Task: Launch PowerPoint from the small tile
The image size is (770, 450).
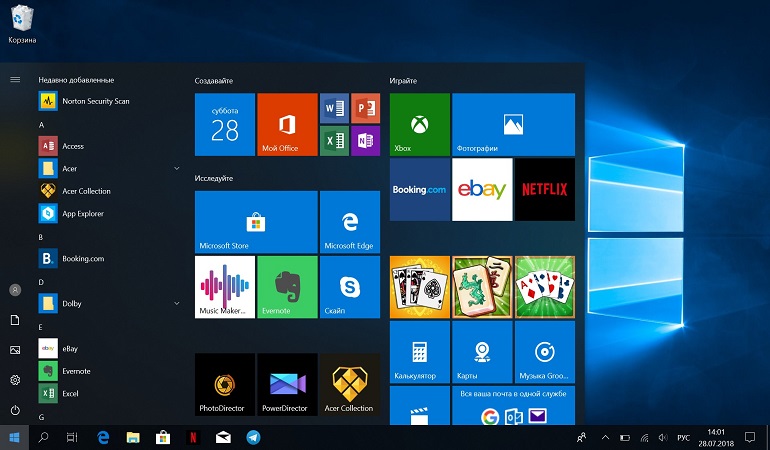Action: click(x=365, y=108)
